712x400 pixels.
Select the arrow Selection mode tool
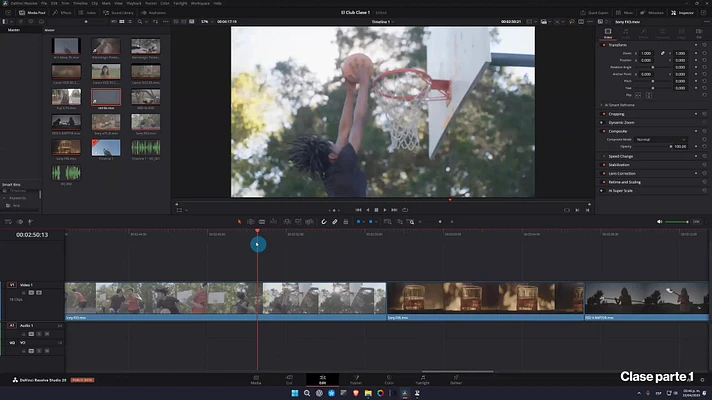point(239,222)
